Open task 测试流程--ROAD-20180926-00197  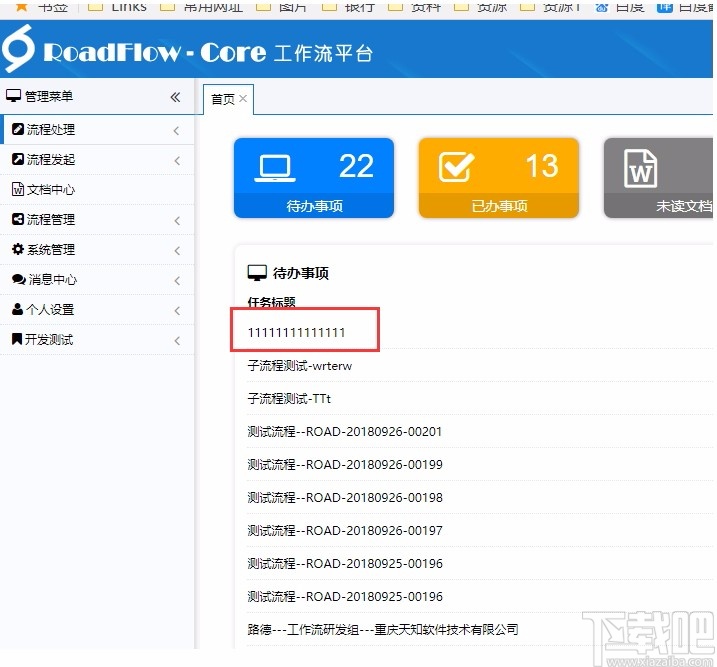point(345,530)
